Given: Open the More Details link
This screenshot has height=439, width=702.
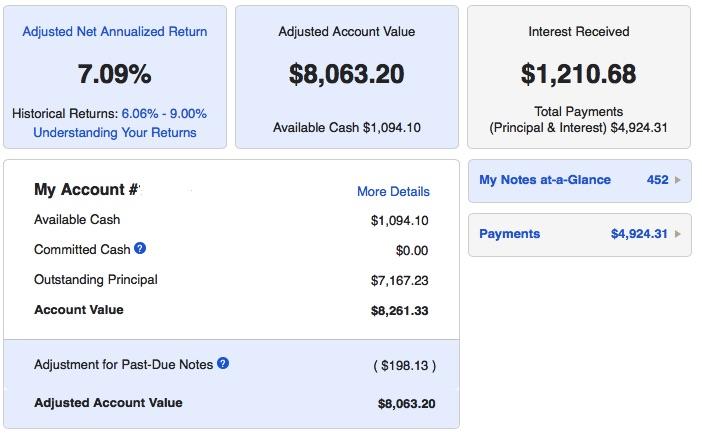Looking at the screenshot, I should [x=393, y=192].
